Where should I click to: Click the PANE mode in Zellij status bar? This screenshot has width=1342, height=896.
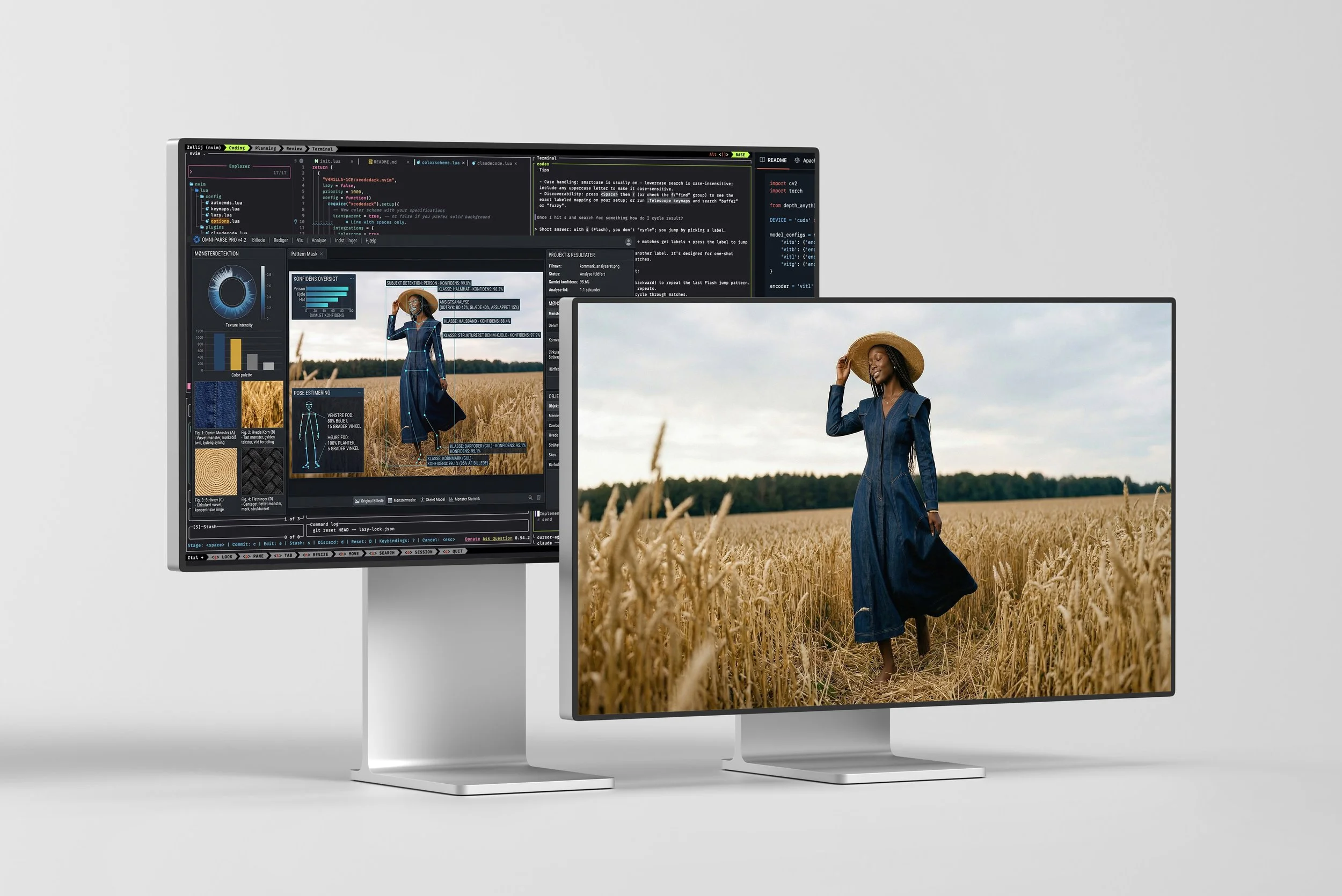[254, 556]
